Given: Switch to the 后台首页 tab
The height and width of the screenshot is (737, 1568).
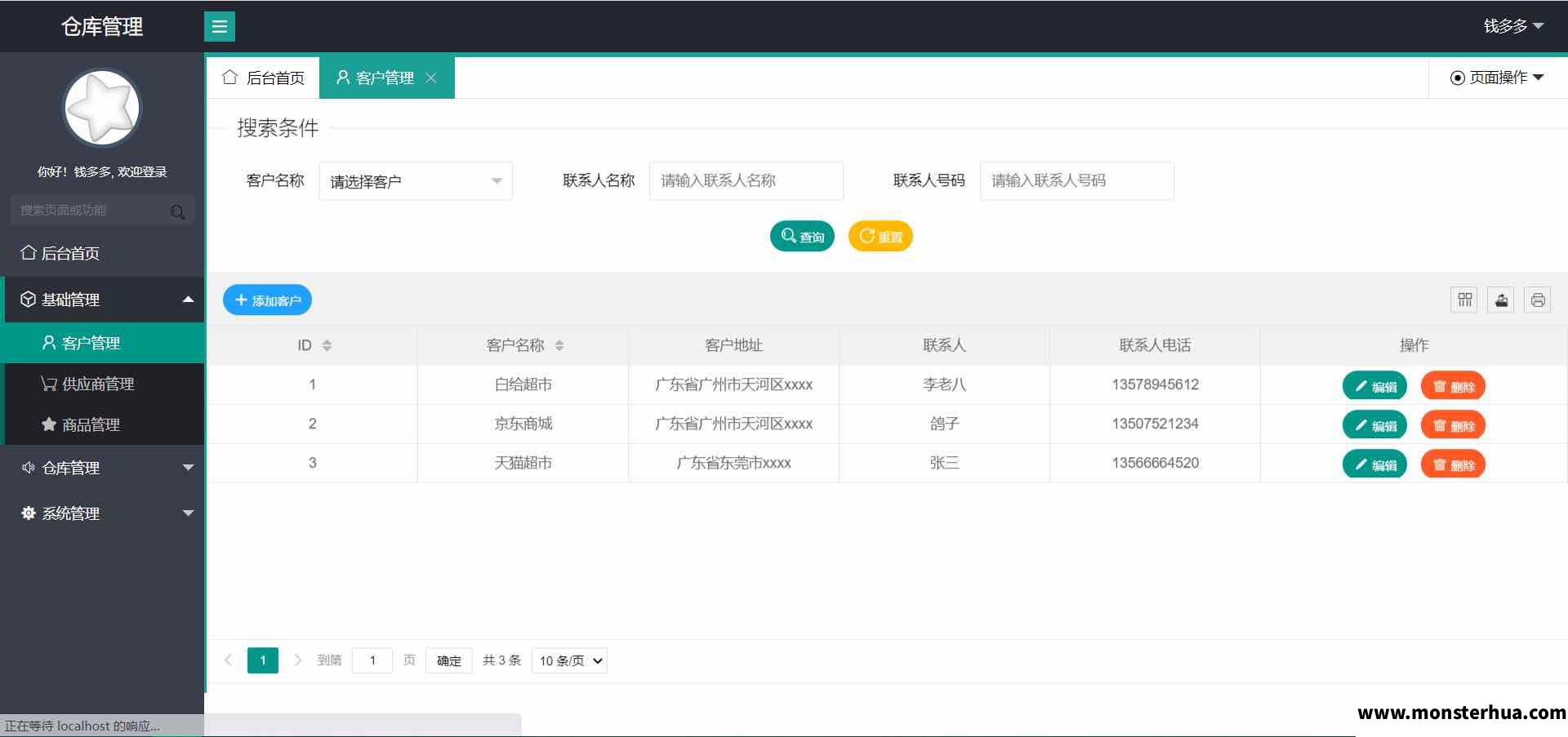Looking at the screenshot, I should coord(263,78).
